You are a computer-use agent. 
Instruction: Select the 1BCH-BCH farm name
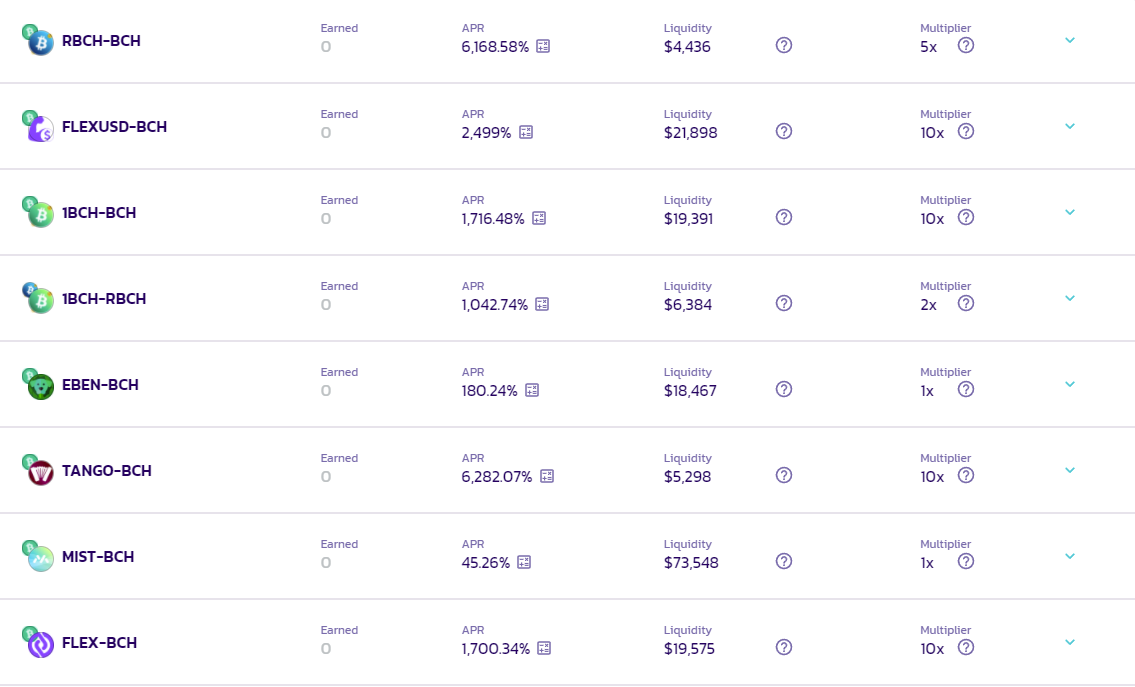coord(99,213)
